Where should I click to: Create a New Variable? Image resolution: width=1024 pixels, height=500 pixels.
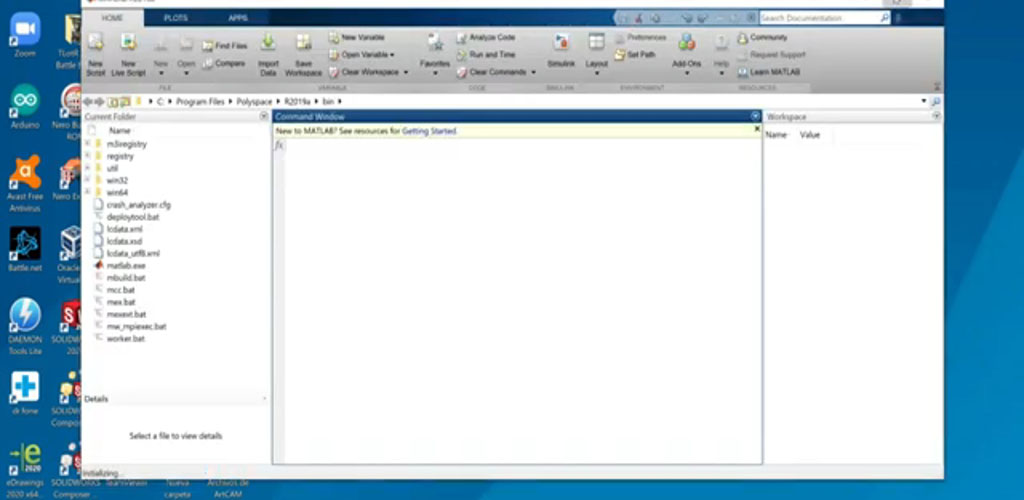(357, 38)
